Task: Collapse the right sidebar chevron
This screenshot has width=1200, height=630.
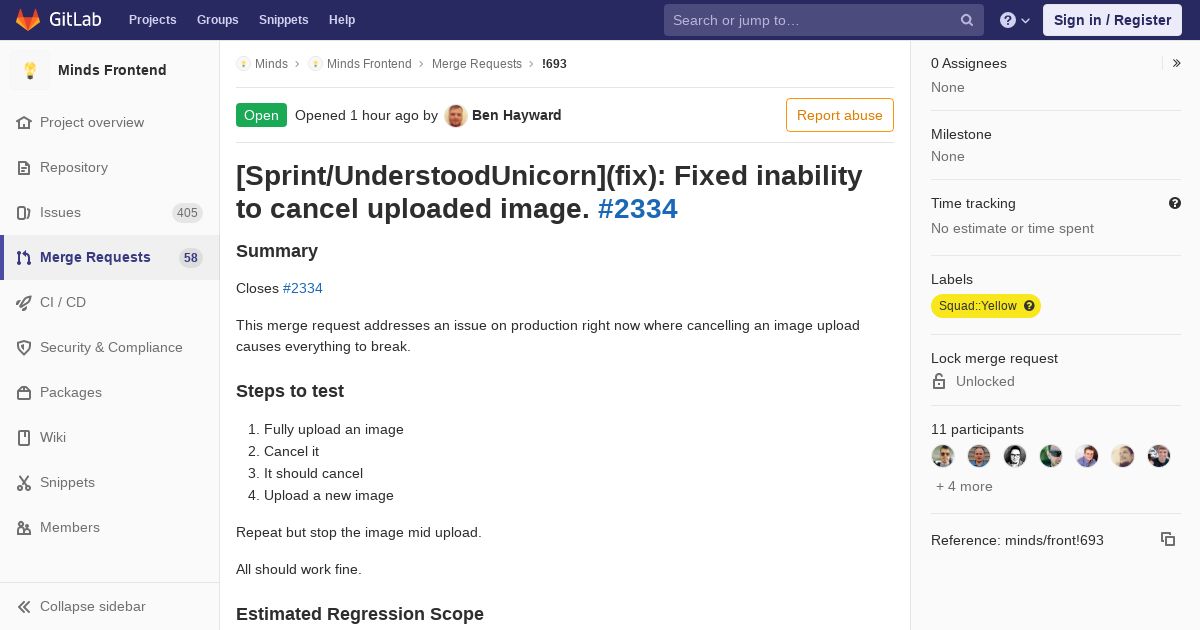Action: [1177, 63]
